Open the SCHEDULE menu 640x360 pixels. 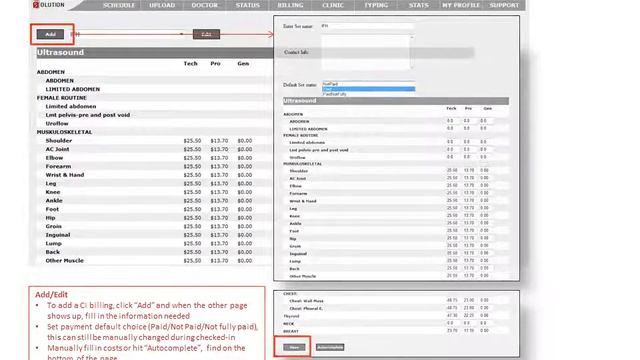pos(119,5)
